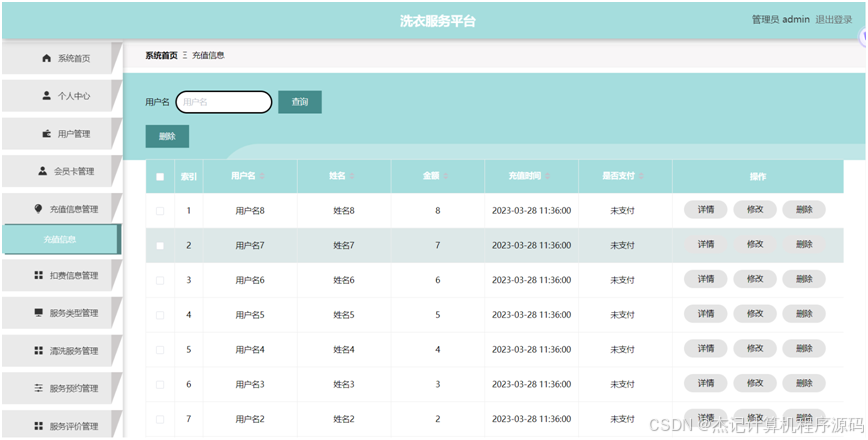Check the row for 用户名3

pos(160,385)
